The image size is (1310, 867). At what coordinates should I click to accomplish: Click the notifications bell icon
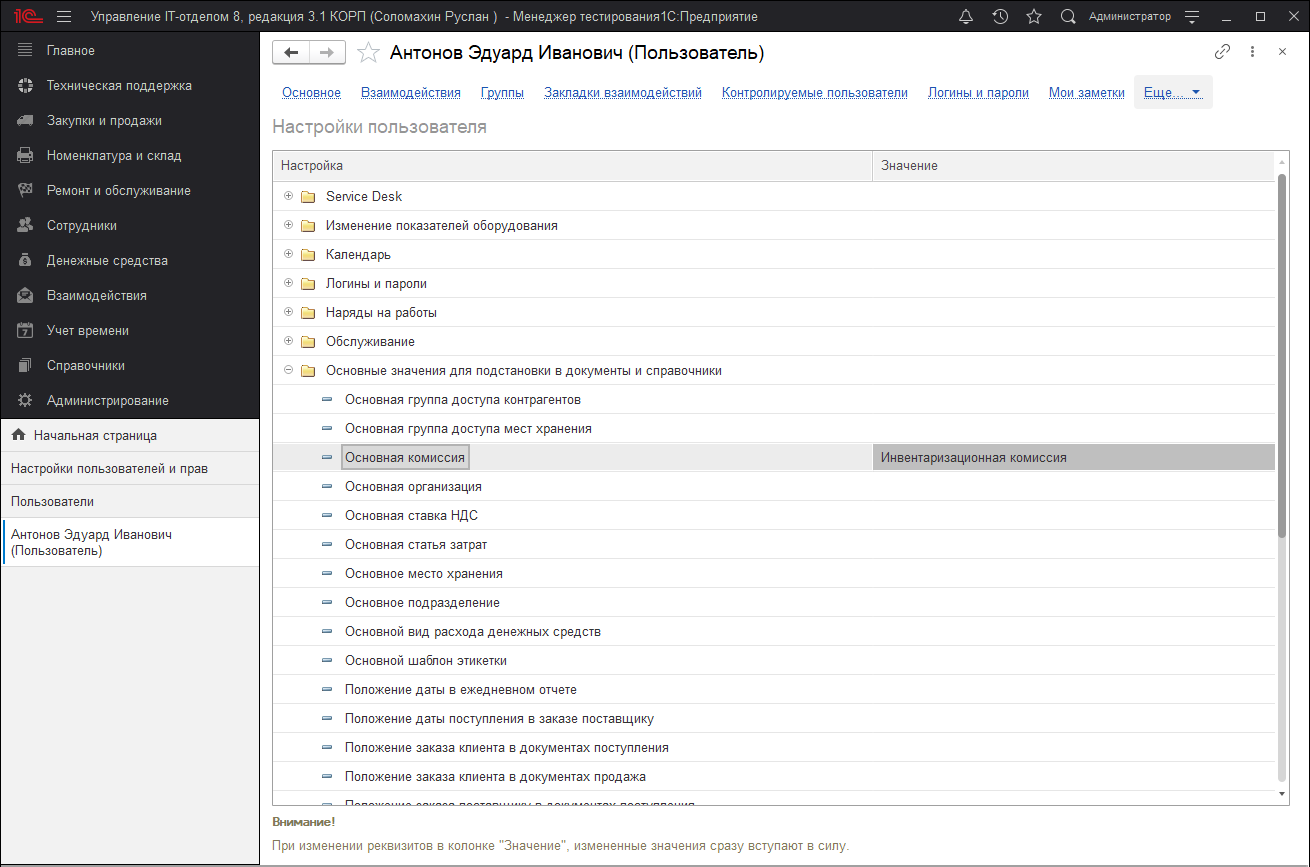[965, 17]
